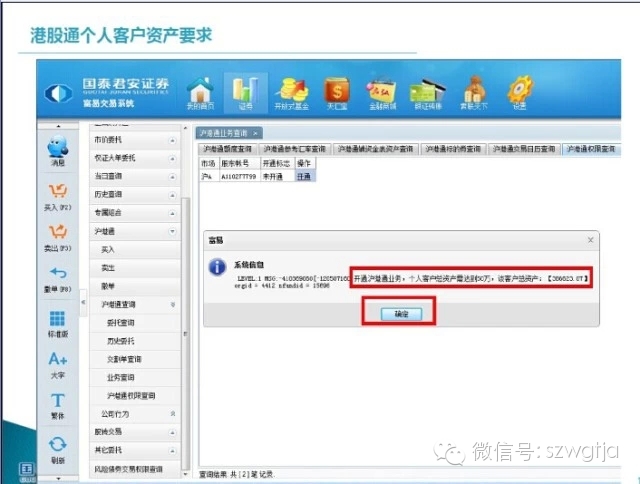640x484 pixels.
Task: Switch to the 沪港通参考汇率查询 tab
Action: point(295,149)
